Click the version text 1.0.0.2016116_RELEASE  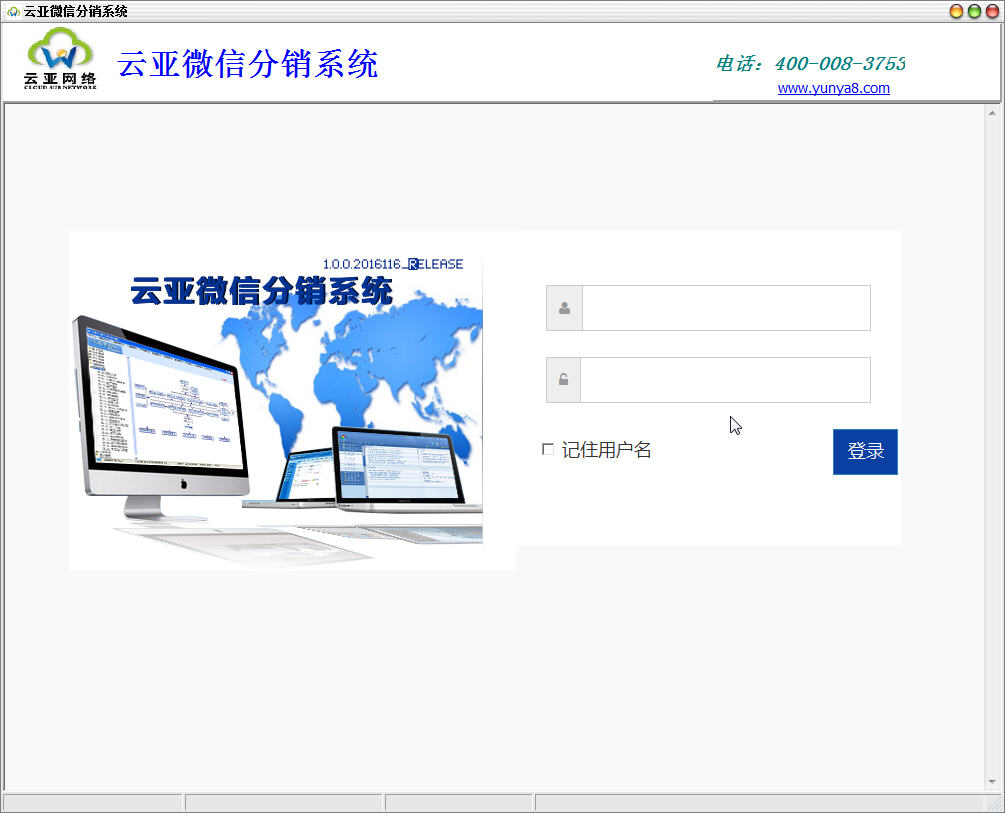pos(394,263)
